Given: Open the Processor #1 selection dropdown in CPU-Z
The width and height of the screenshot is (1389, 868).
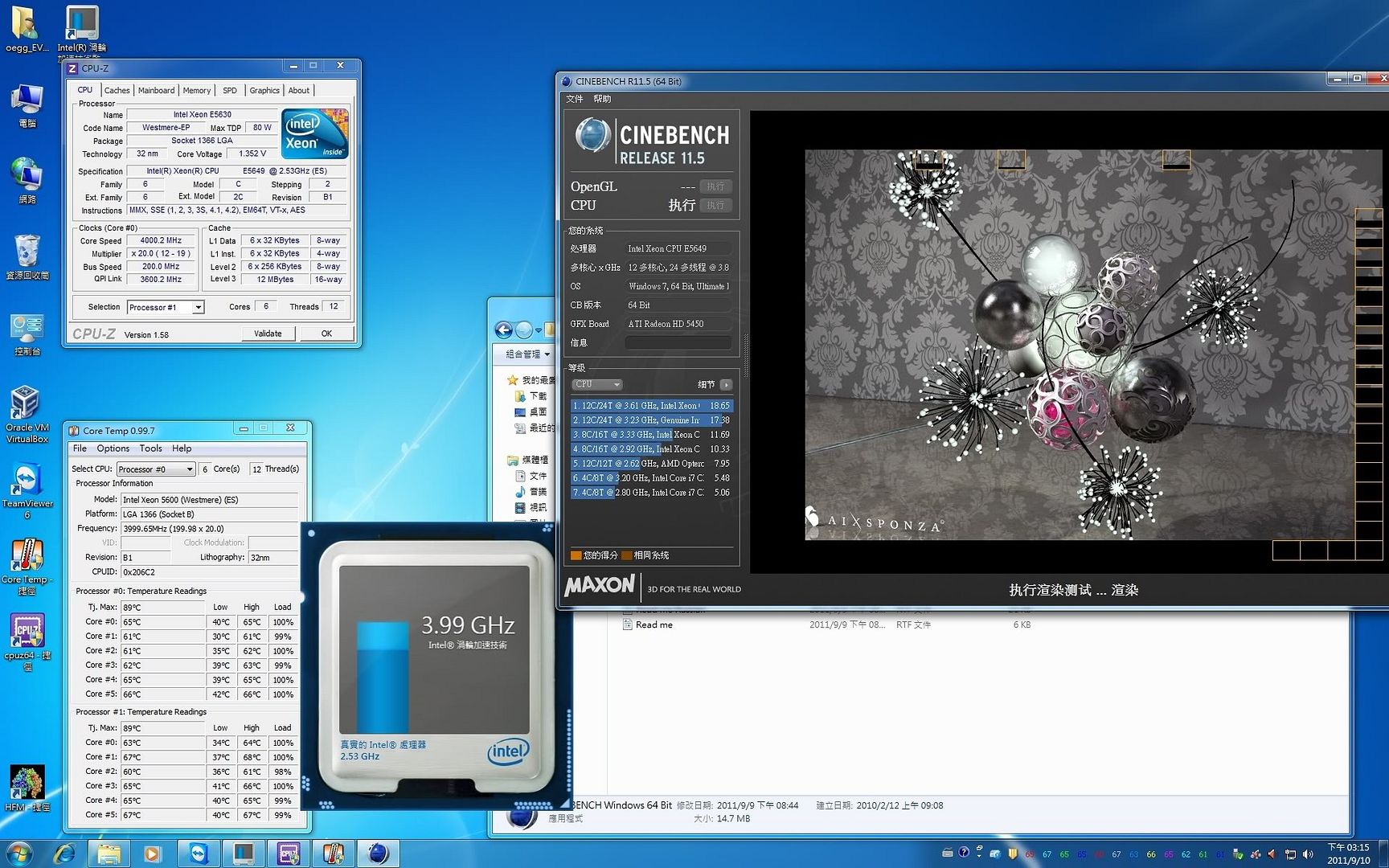Looking at the screenshot, I should point(165,307).
